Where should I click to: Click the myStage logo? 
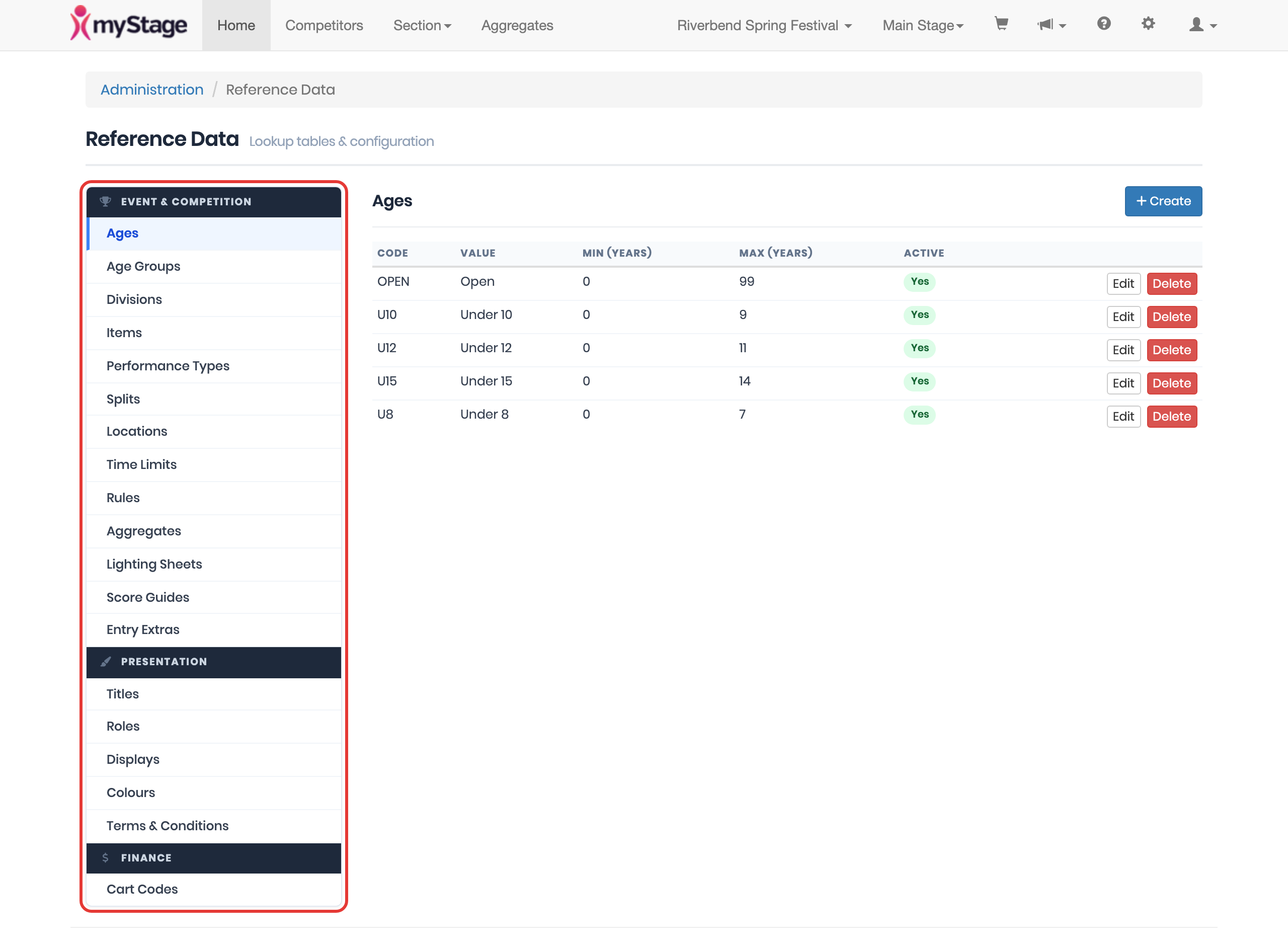128,24
